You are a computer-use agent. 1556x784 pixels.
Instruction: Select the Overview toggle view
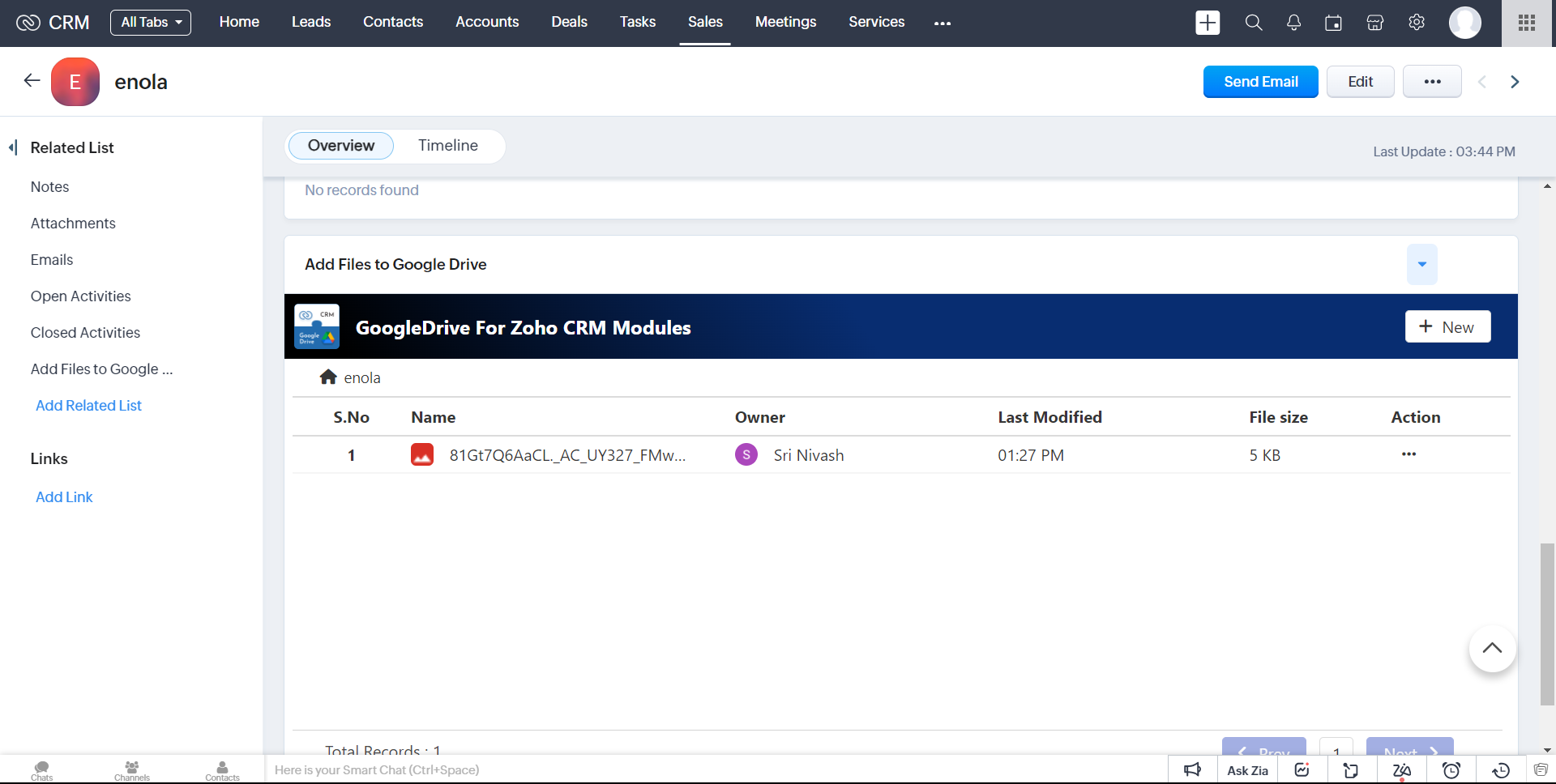point(341,146)
